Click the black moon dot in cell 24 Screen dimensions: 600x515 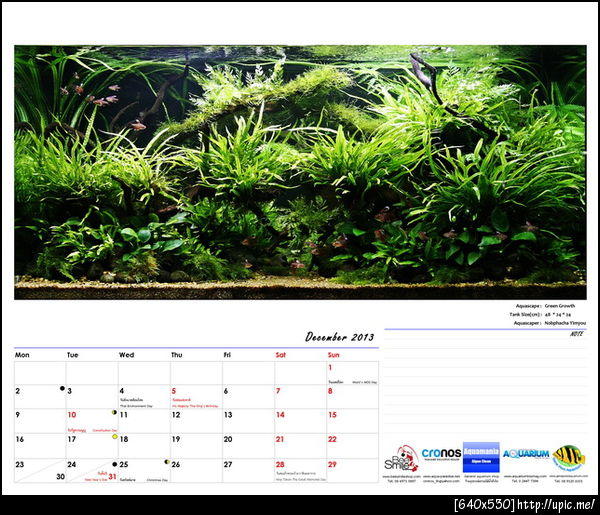(x=114, y=464)
